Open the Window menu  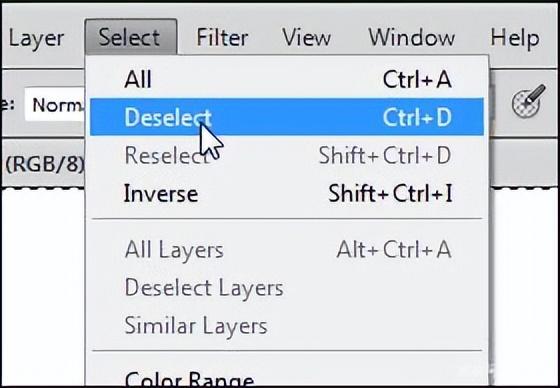click(411, 37)
